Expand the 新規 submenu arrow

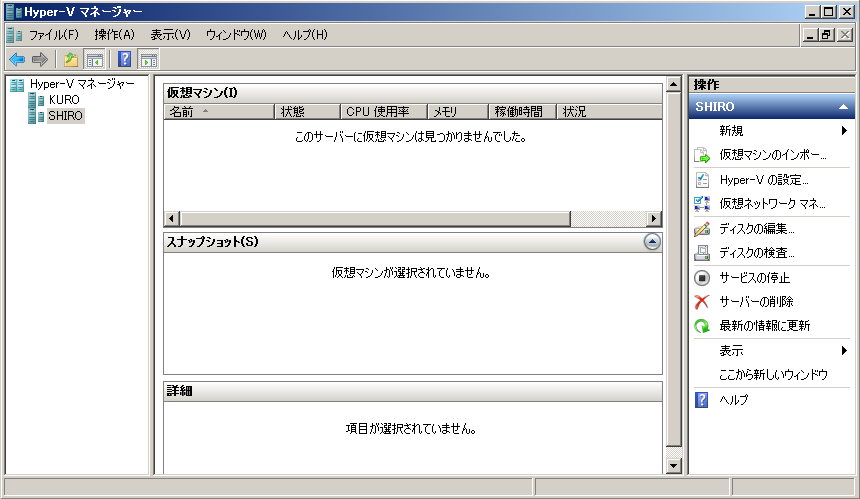(x=844, y=131)
